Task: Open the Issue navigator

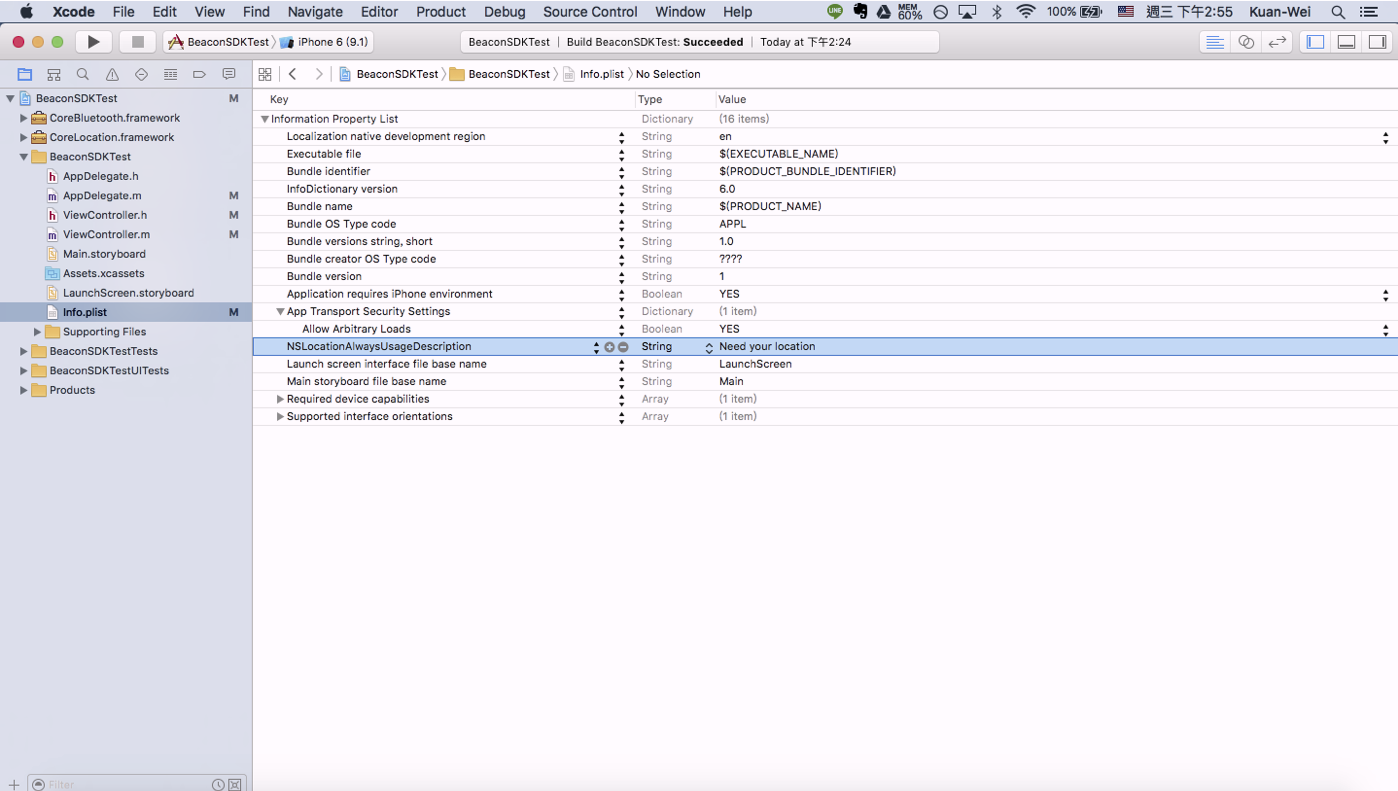Action: point(112,74)
